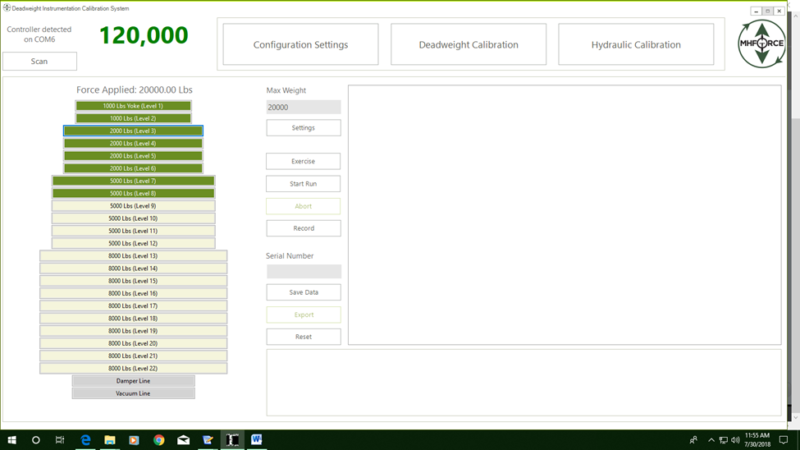Switch to the Hydraulic Calibration tab
Image resolution: width=800 pixels, height=450 pixels.
coord(636,44)
